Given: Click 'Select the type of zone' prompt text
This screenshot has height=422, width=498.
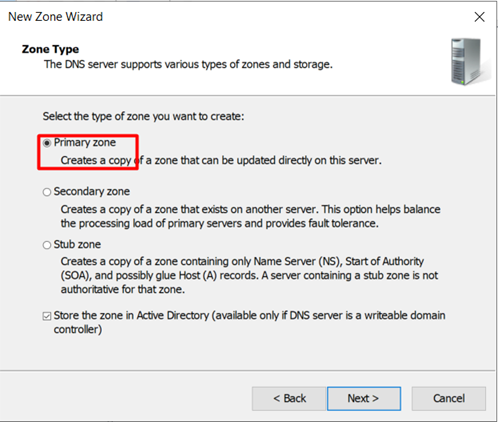Looking at the screenshot, I should coord(143,116).
